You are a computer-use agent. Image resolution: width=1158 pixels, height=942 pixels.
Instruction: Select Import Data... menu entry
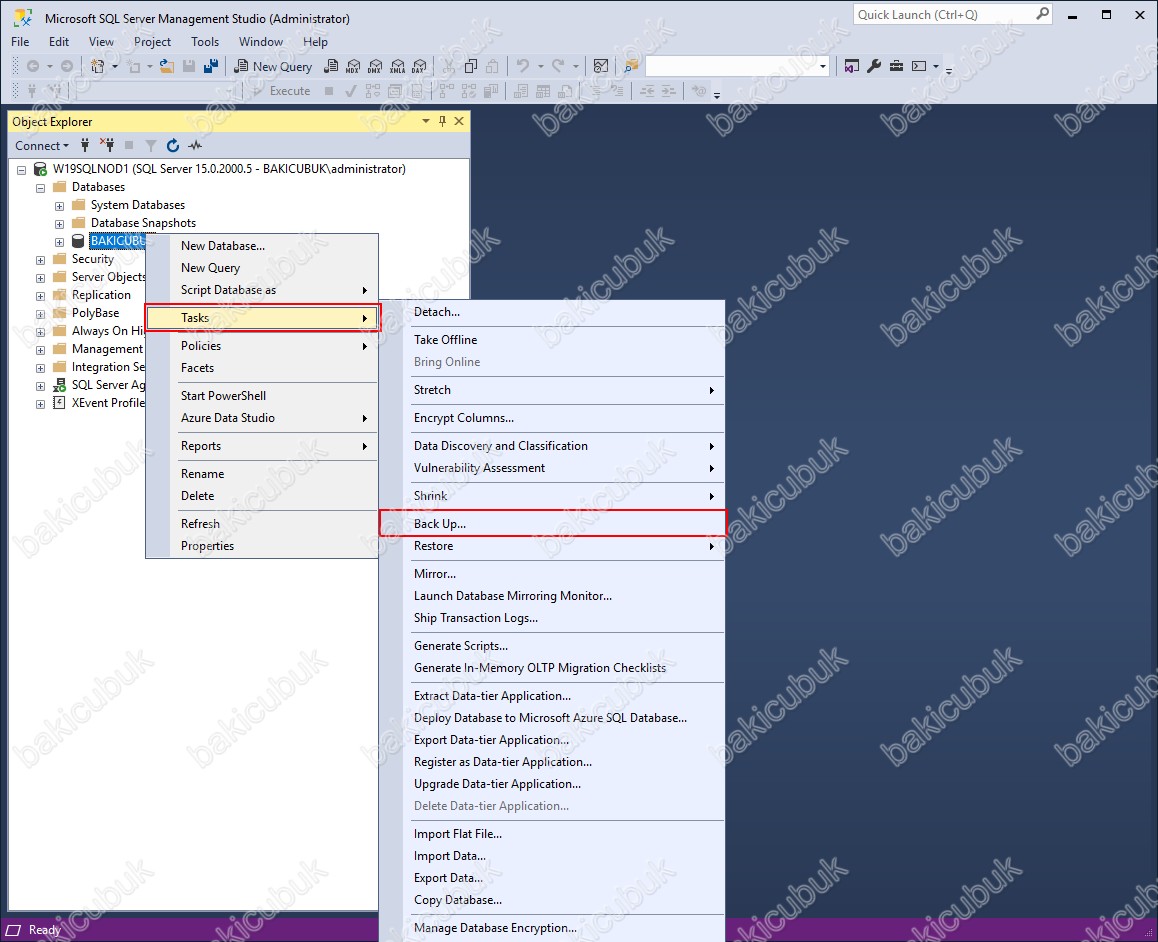click(x=552, y=856)
